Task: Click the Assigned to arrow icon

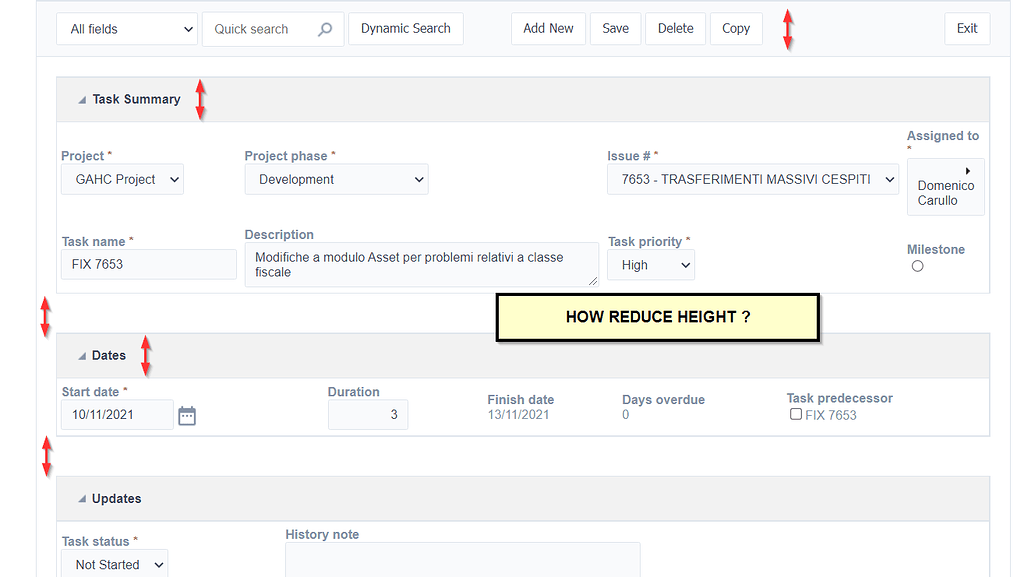Action: click(967, 170)
